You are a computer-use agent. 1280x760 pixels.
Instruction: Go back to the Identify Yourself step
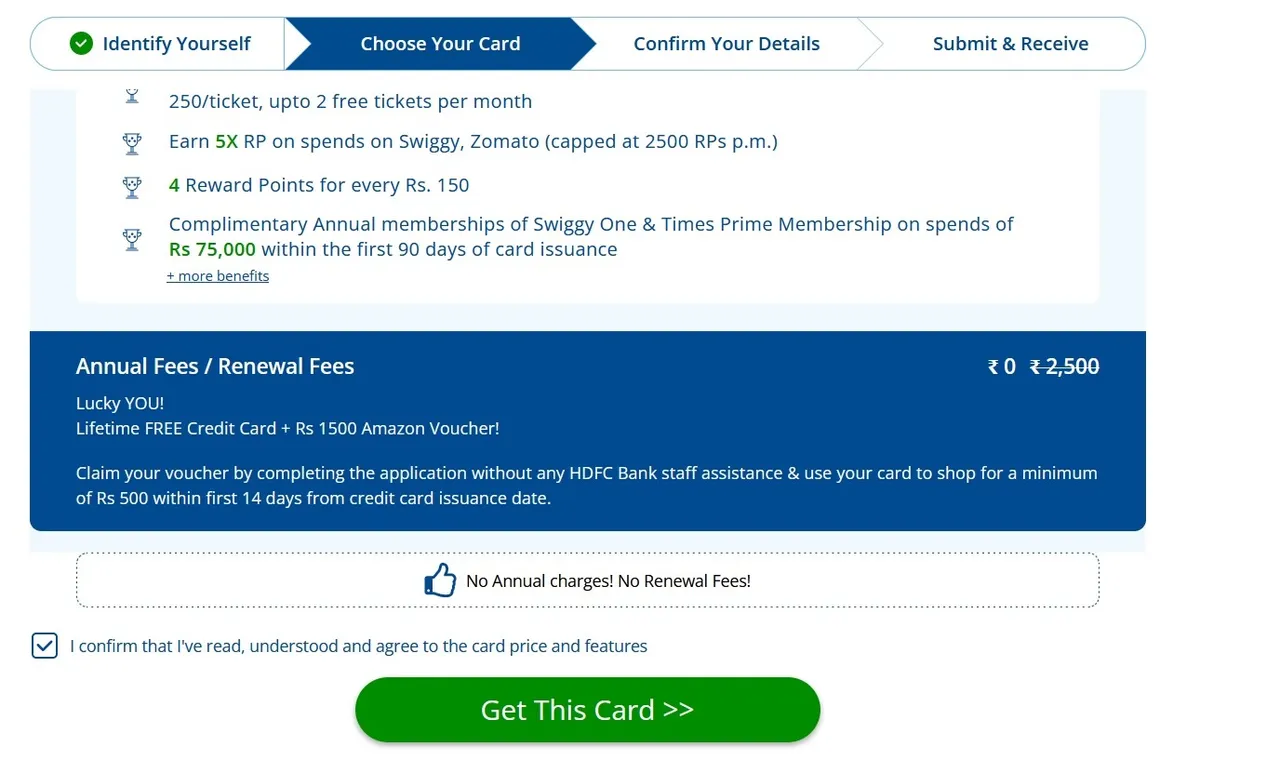[x=176, y=44]
